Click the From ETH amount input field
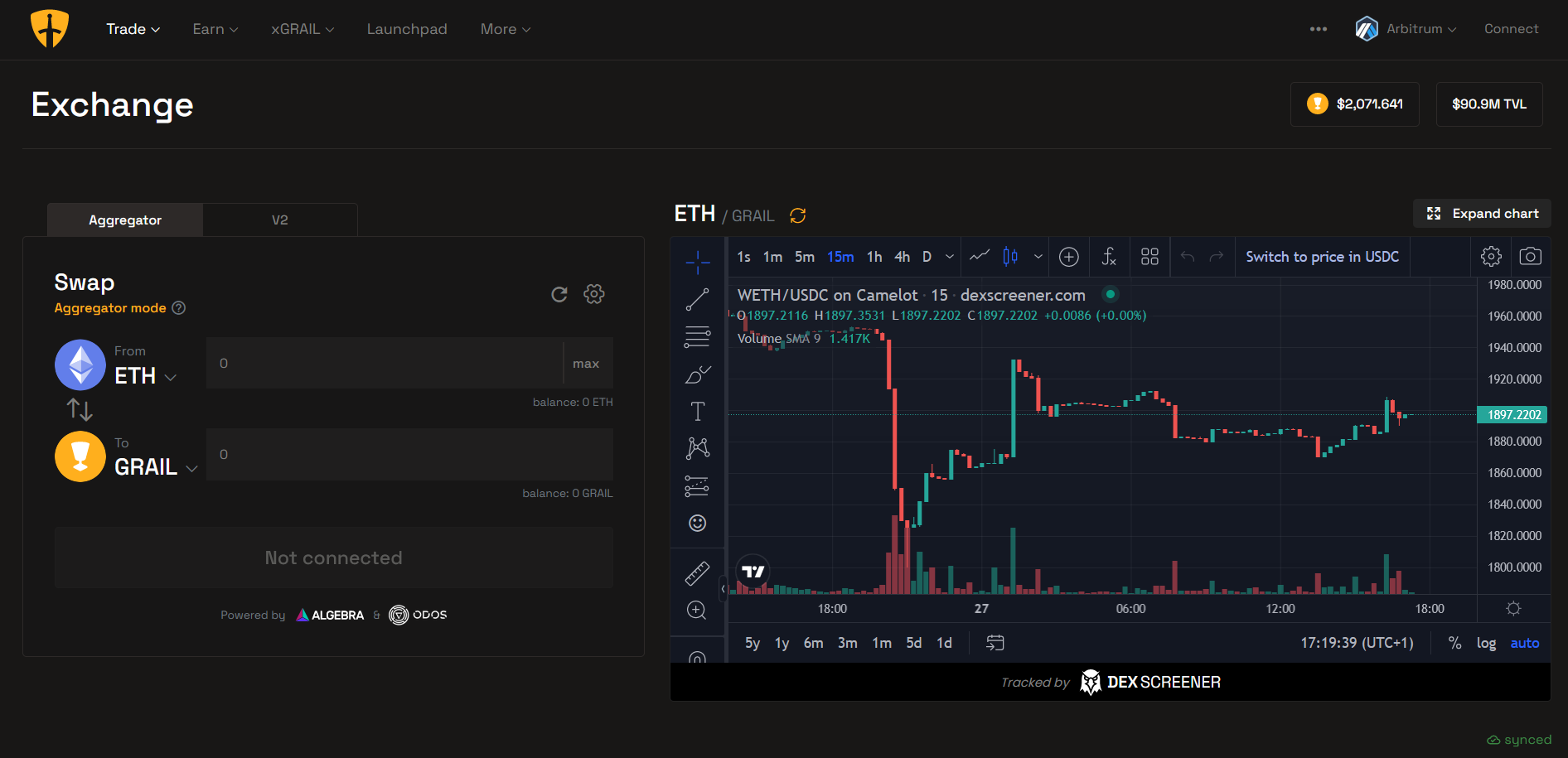The image size is (1568, 758). coord(385,363)
